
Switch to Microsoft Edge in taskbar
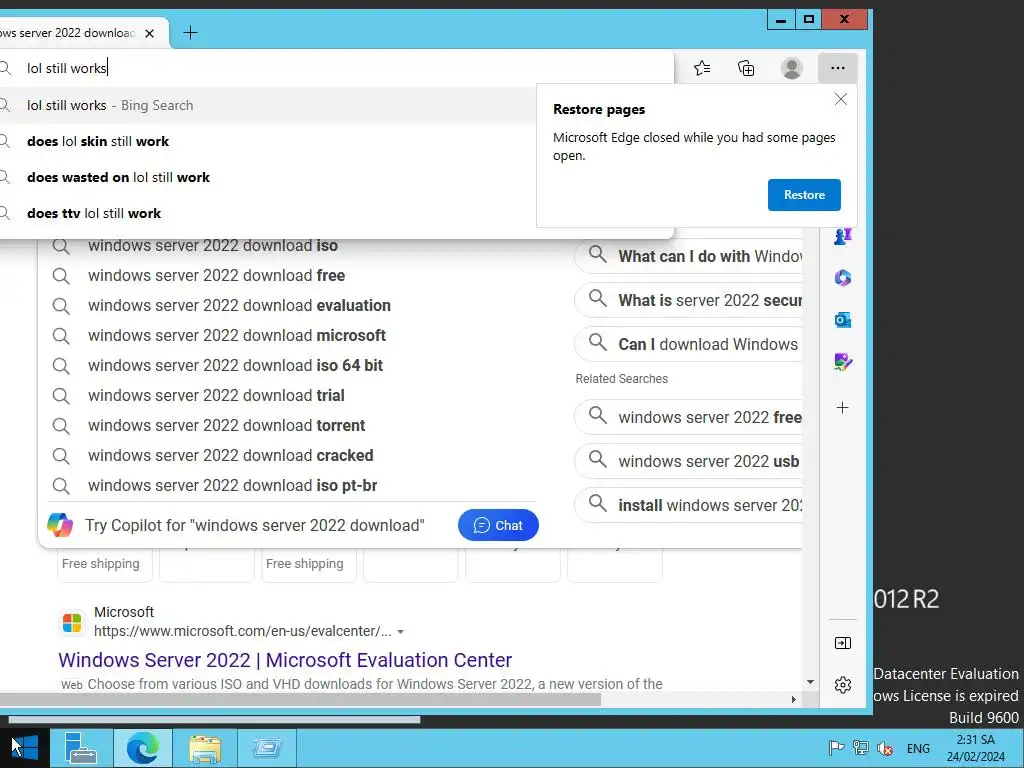[143, 747]
